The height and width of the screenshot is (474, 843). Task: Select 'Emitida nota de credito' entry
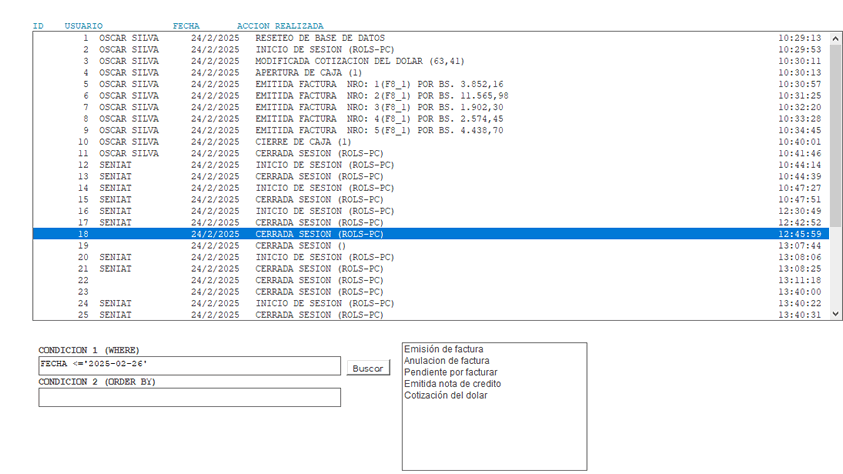point(452,383)
